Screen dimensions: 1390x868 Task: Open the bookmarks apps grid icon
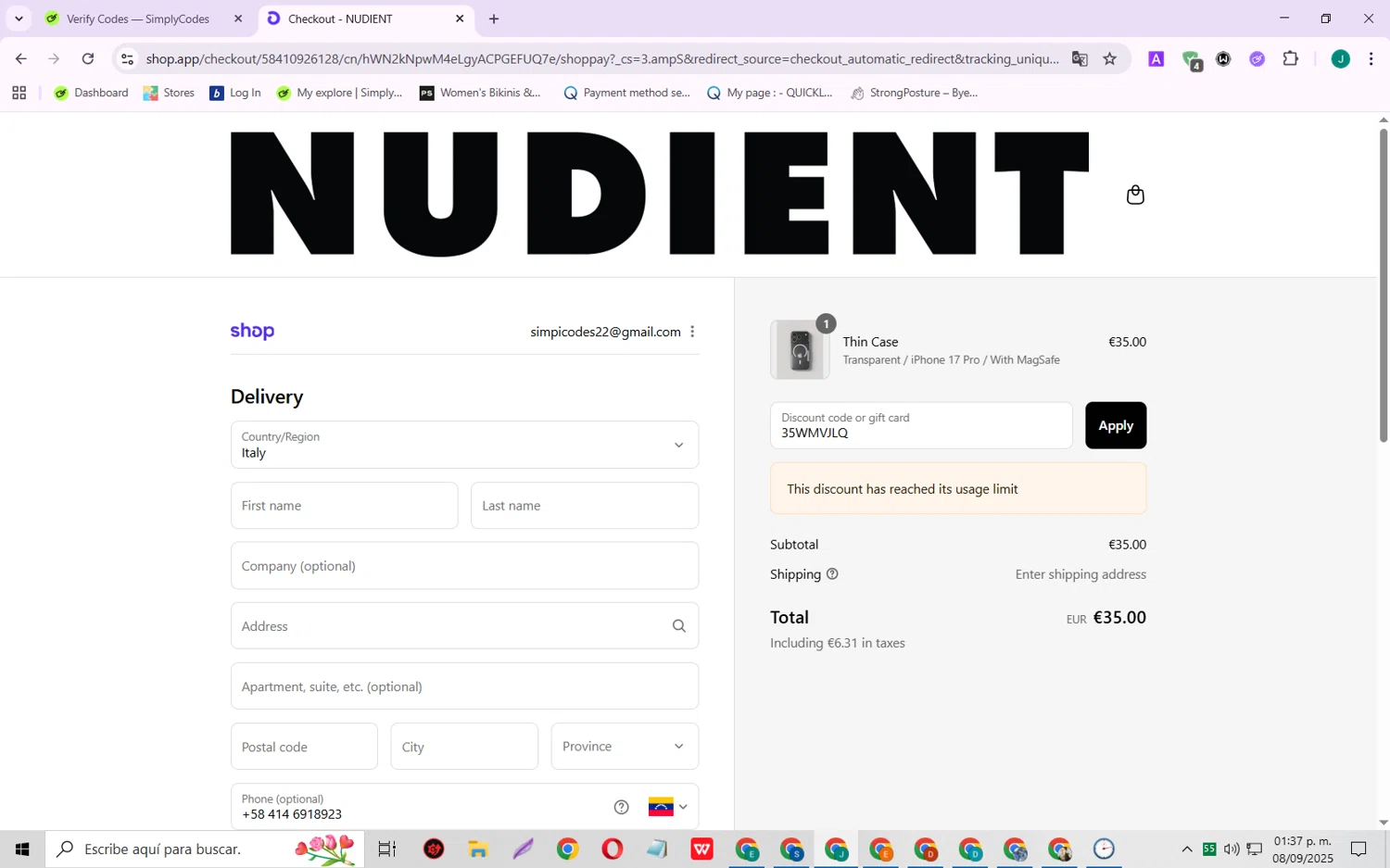tap(19, 93)
